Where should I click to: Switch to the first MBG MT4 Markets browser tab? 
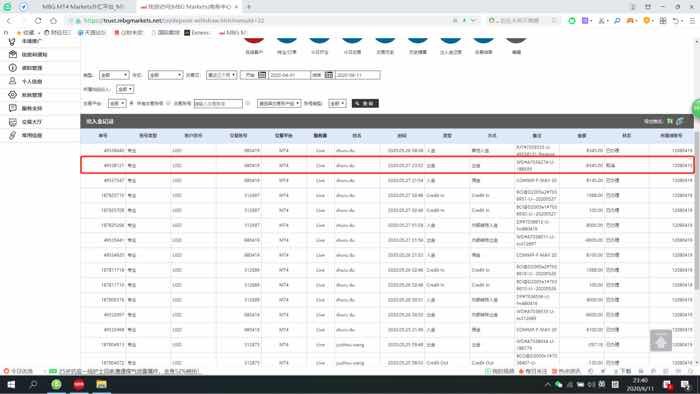click(x=83, y=7)
